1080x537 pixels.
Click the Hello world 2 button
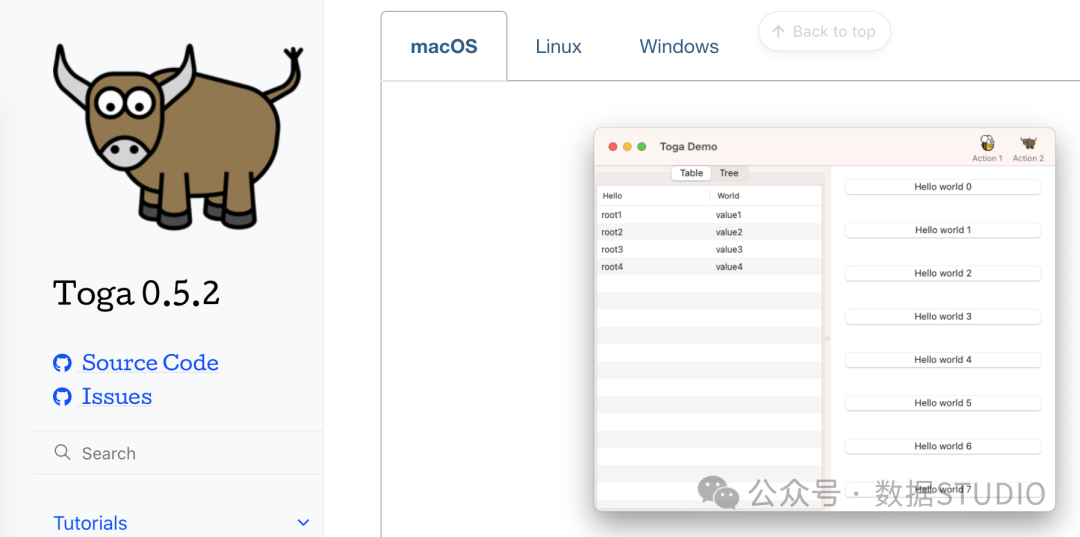[943, 273]
